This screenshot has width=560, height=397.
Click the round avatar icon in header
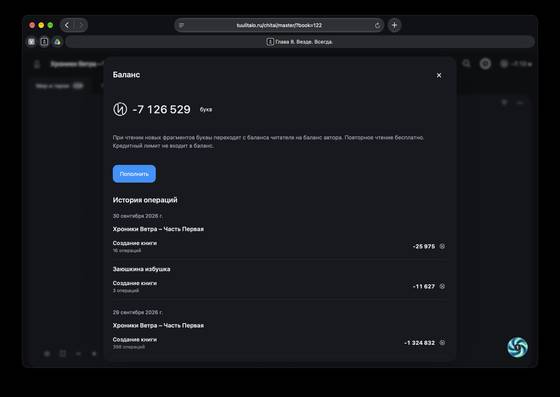[x=485, y=64]
